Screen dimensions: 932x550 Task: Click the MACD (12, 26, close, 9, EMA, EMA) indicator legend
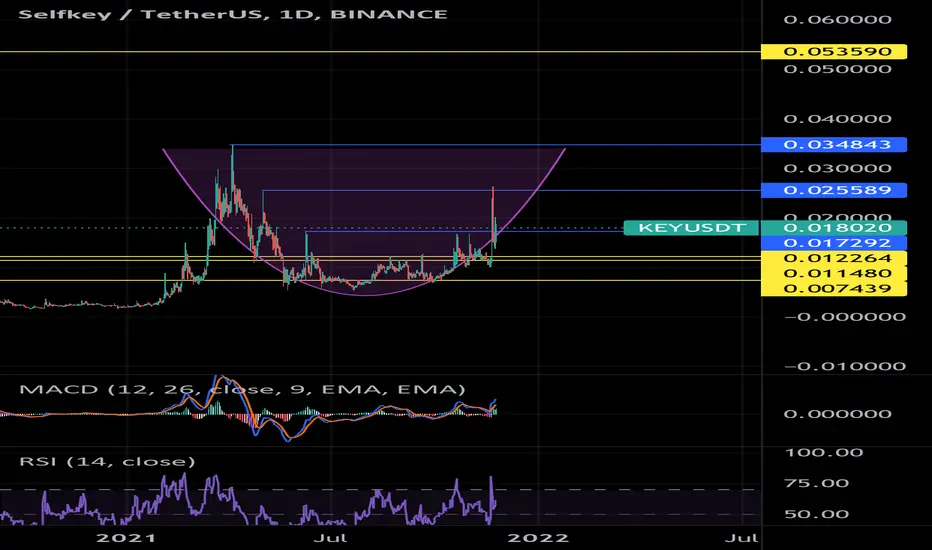click(243, 389)
